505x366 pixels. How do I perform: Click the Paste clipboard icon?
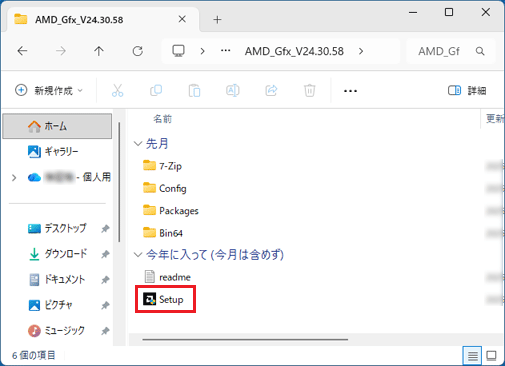(194, 91)
